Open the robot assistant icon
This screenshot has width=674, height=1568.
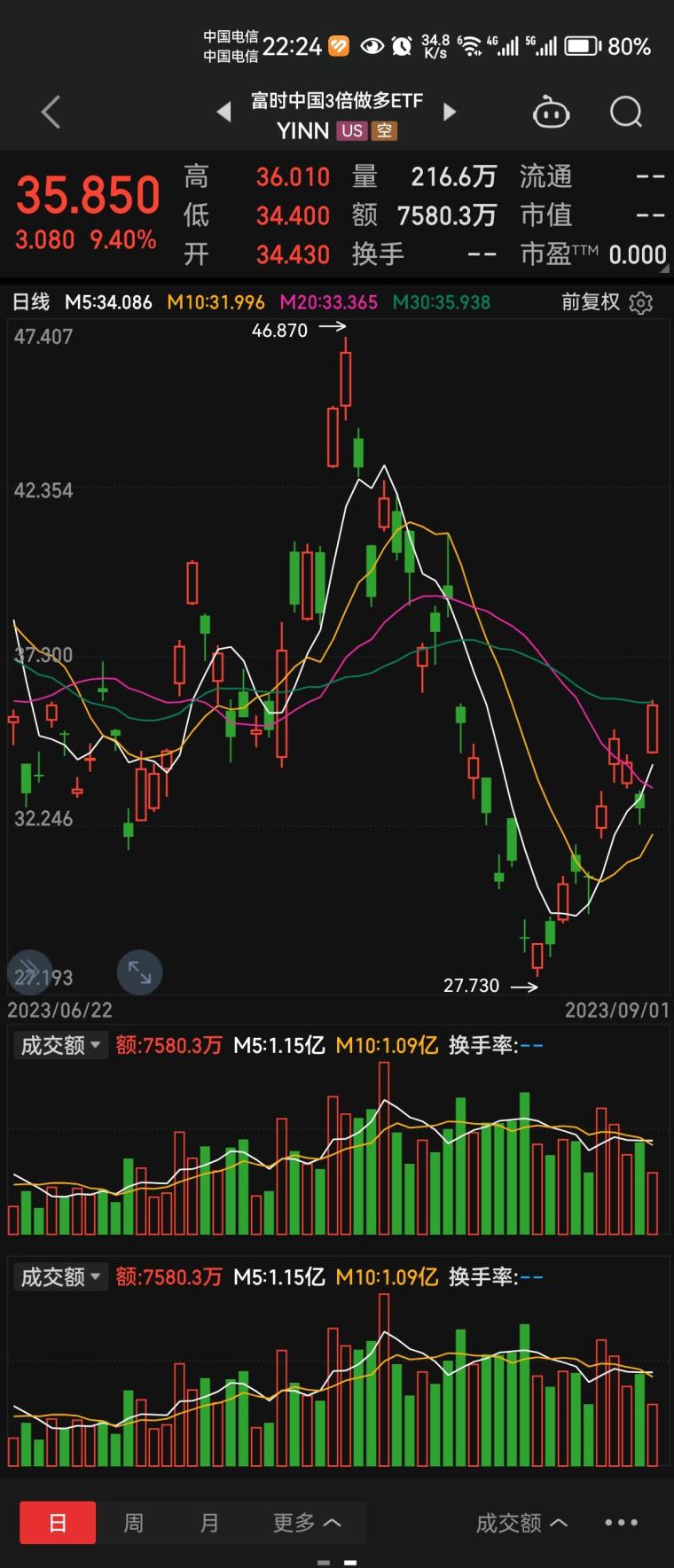pyautogui.click(x=550, y=113)
